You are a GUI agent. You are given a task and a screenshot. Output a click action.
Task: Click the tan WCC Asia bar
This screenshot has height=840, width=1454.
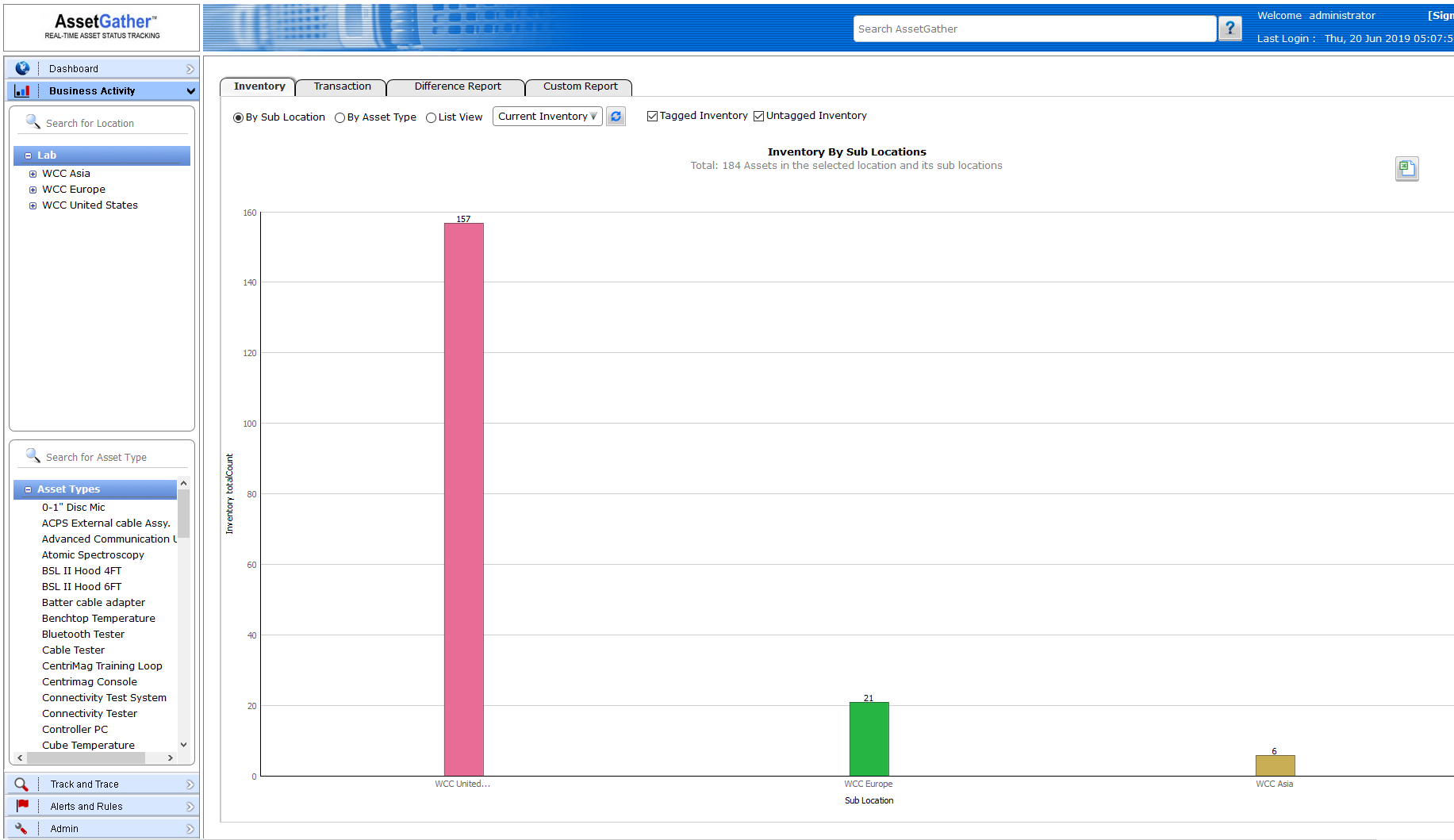click(1275, 765)
